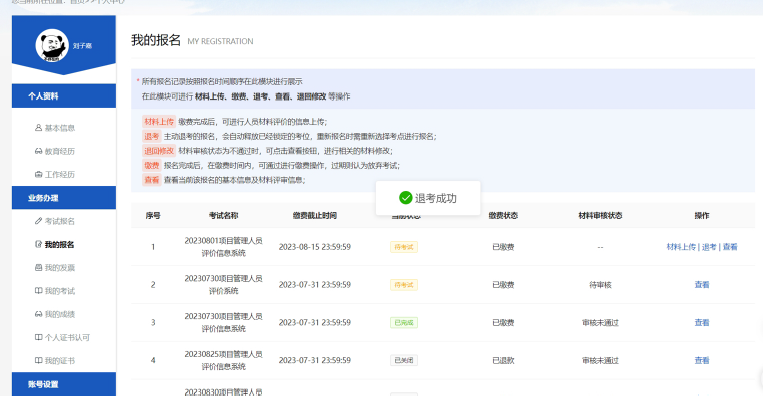
Task: Open 我的证书 menu item
Action: tap(59, 360)
